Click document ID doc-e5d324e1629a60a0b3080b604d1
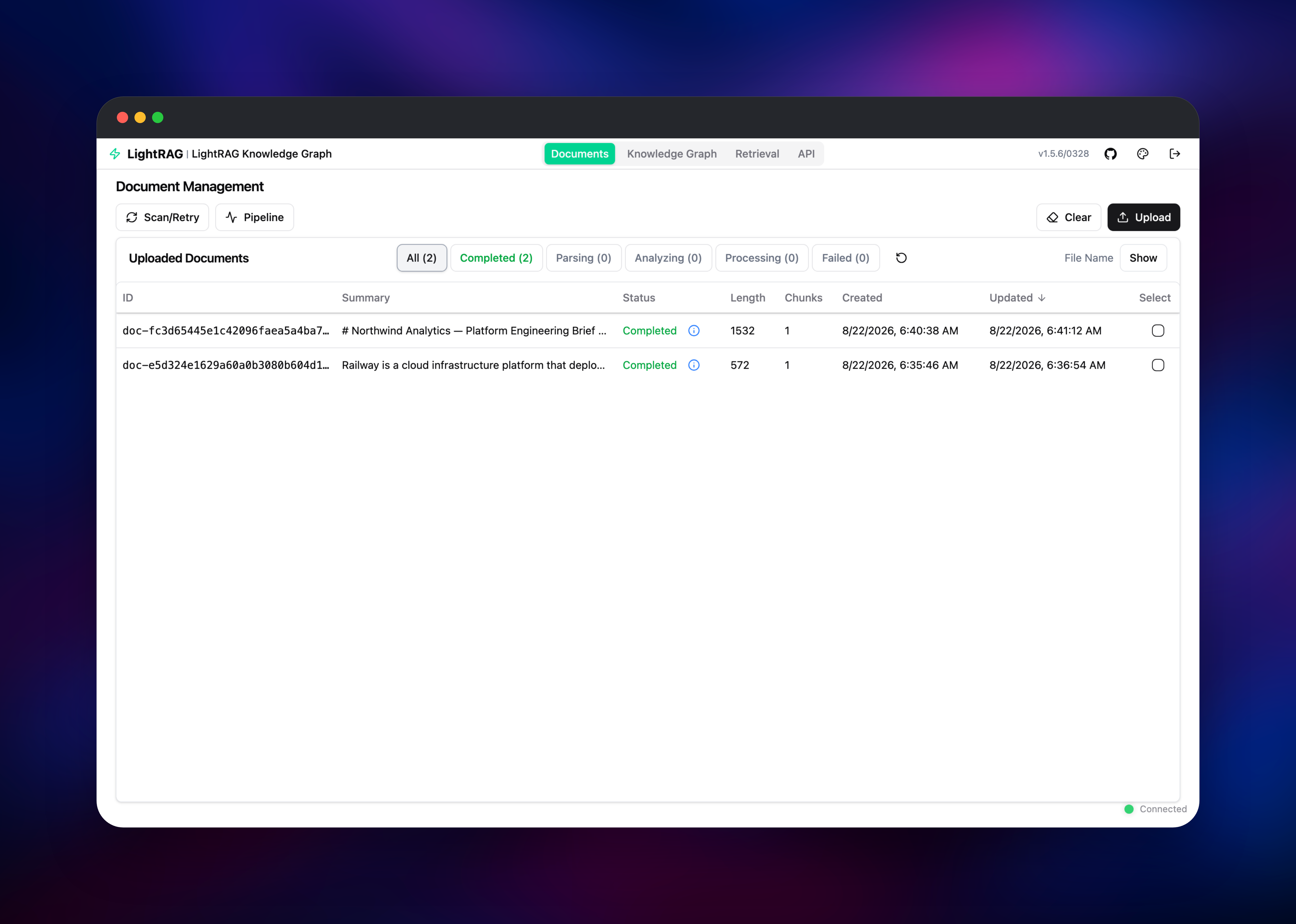The height and width of the screenshot is (924, 1296). click(226, 365)
